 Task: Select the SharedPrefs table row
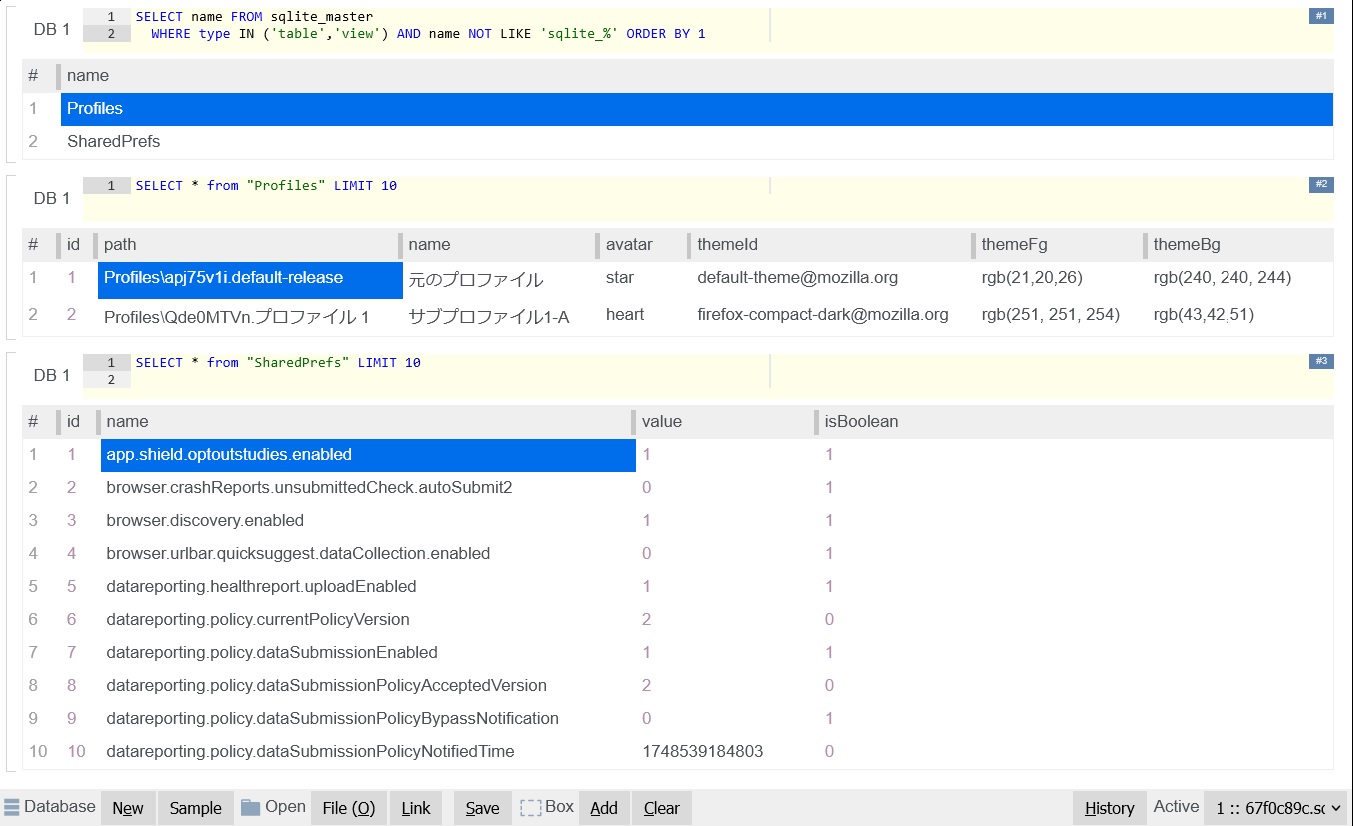(x=113, y=142)
